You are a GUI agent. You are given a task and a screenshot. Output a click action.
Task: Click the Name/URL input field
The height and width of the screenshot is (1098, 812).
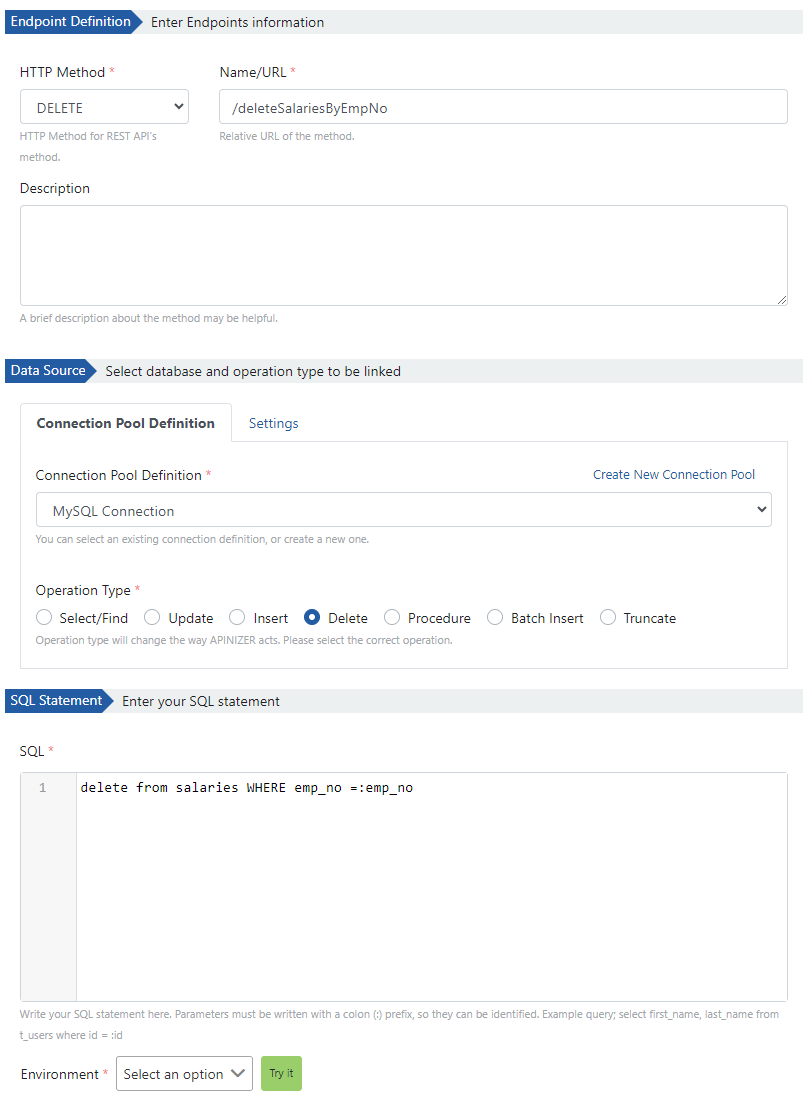click(x=502, y=107)
